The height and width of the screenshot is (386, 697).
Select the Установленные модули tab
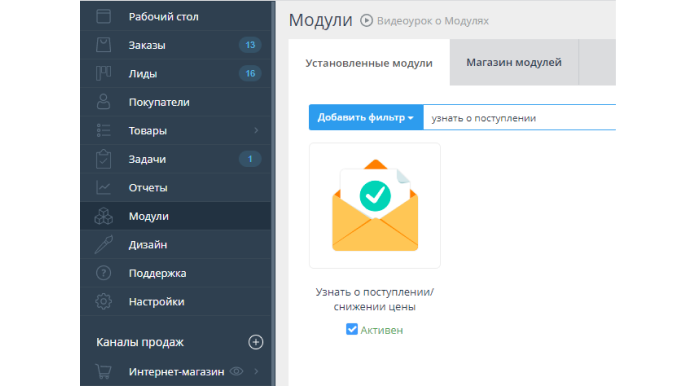tap(369, 63)
